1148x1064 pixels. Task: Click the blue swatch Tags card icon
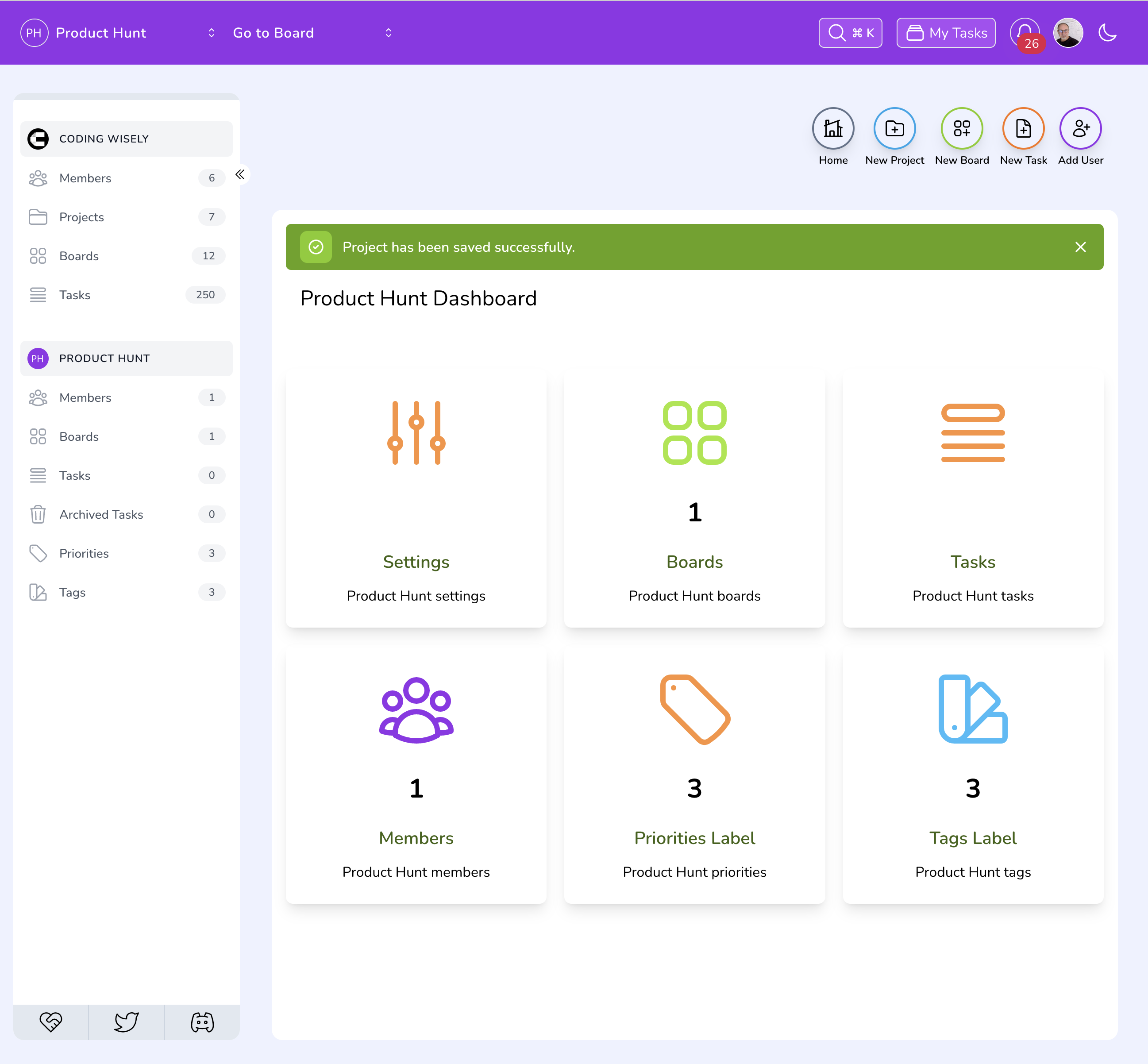tap(972, 709)
